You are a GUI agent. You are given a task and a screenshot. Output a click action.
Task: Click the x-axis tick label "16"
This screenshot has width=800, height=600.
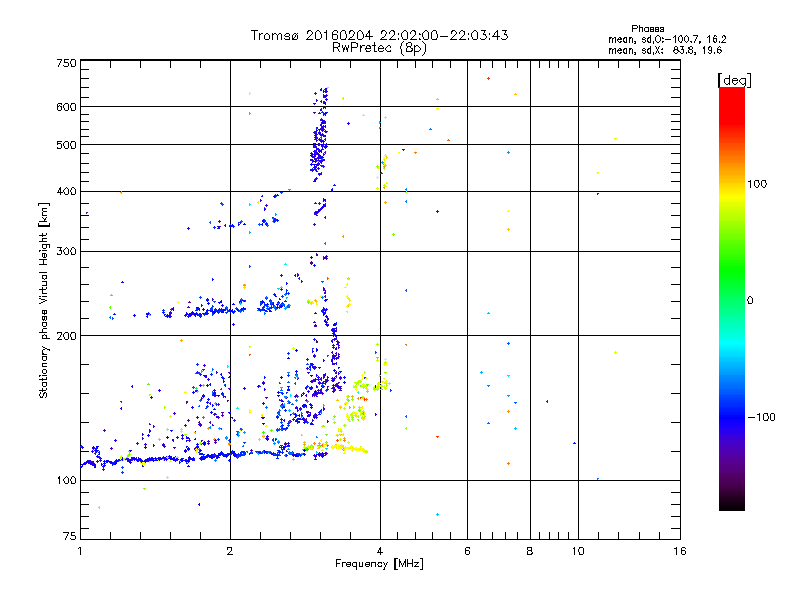[x=680, y=551]
